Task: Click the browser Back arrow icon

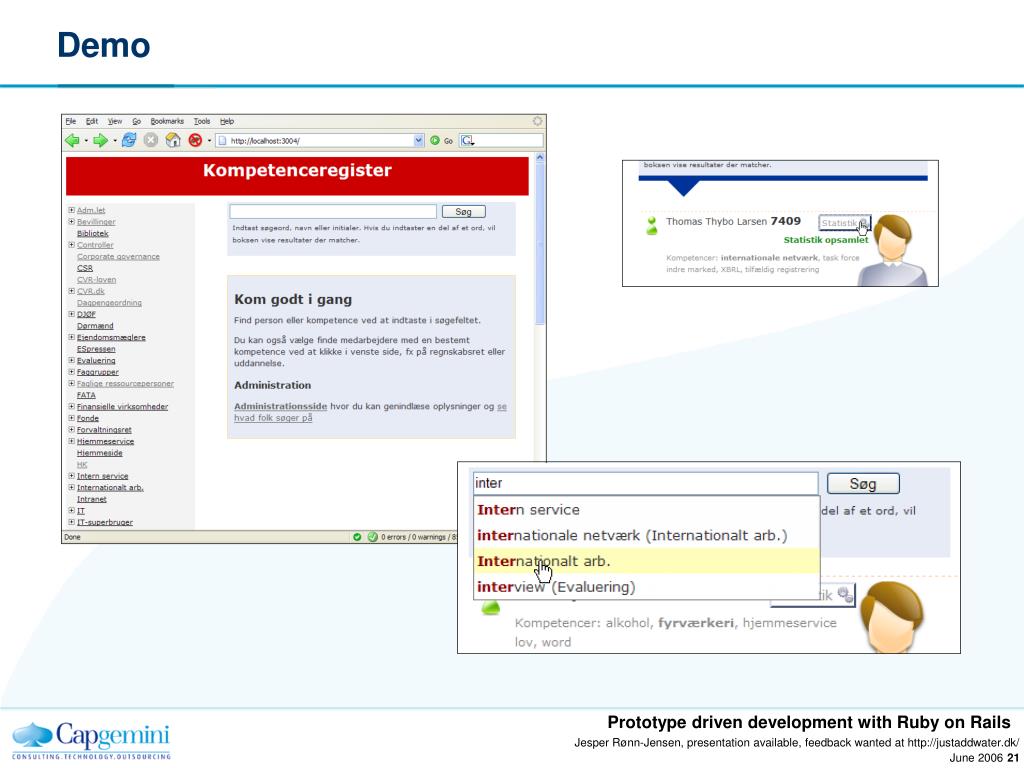Action: click(72, 140)
